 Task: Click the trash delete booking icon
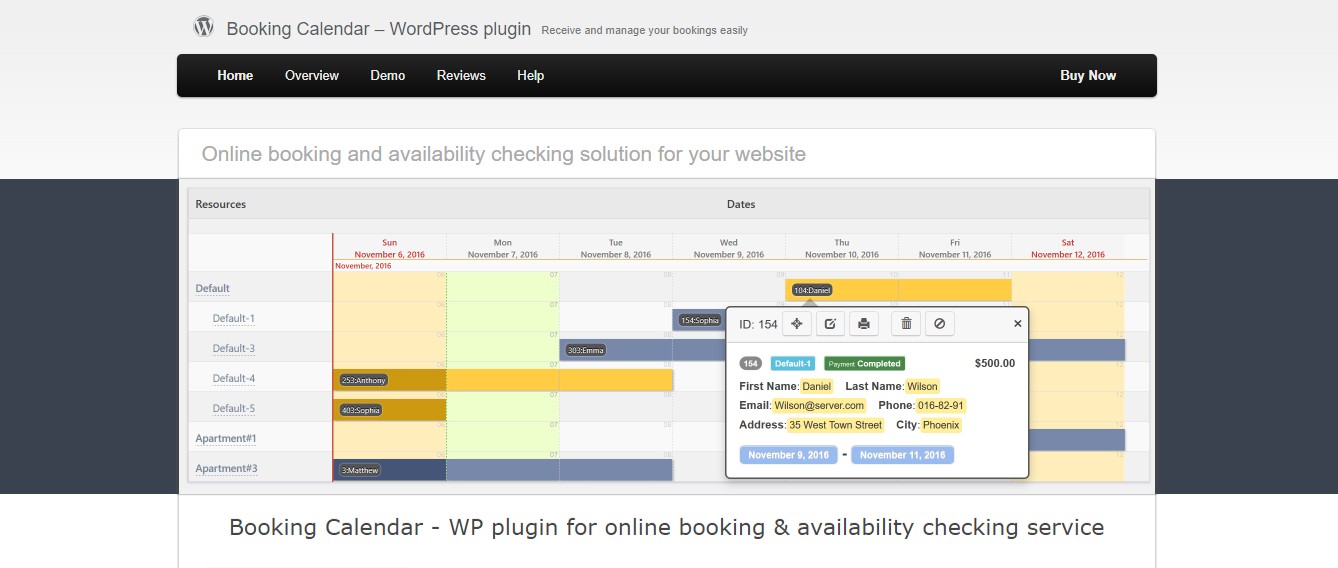[906, 323]
